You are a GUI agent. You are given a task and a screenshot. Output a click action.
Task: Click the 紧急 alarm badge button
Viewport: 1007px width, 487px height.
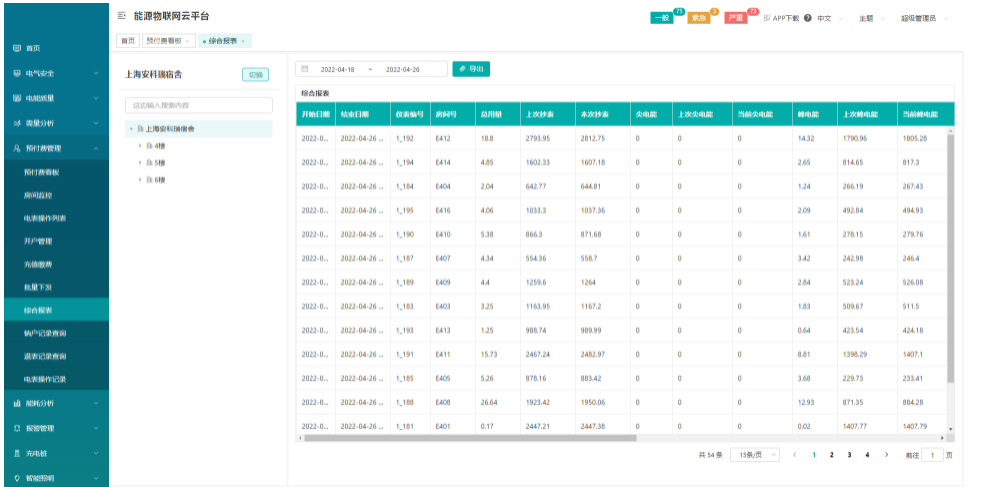pyautogui.click(x=699, y=19)
